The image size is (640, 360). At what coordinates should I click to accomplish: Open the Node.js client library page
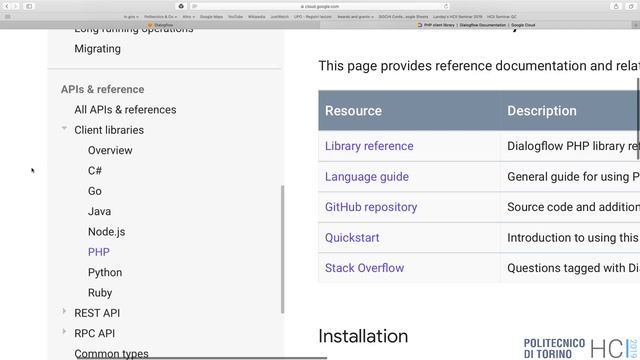click(107, 232)
